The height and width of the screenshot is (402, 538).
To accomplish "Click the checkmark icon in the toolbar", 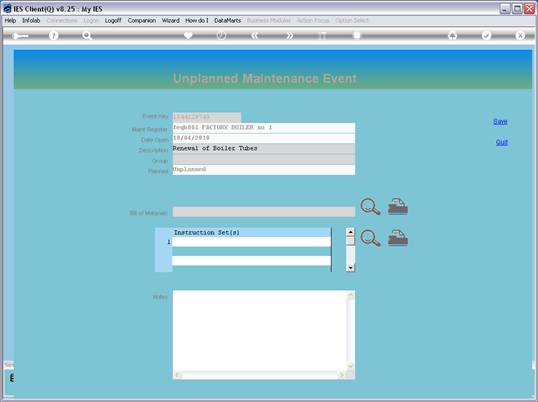I will tap(486, 35).
